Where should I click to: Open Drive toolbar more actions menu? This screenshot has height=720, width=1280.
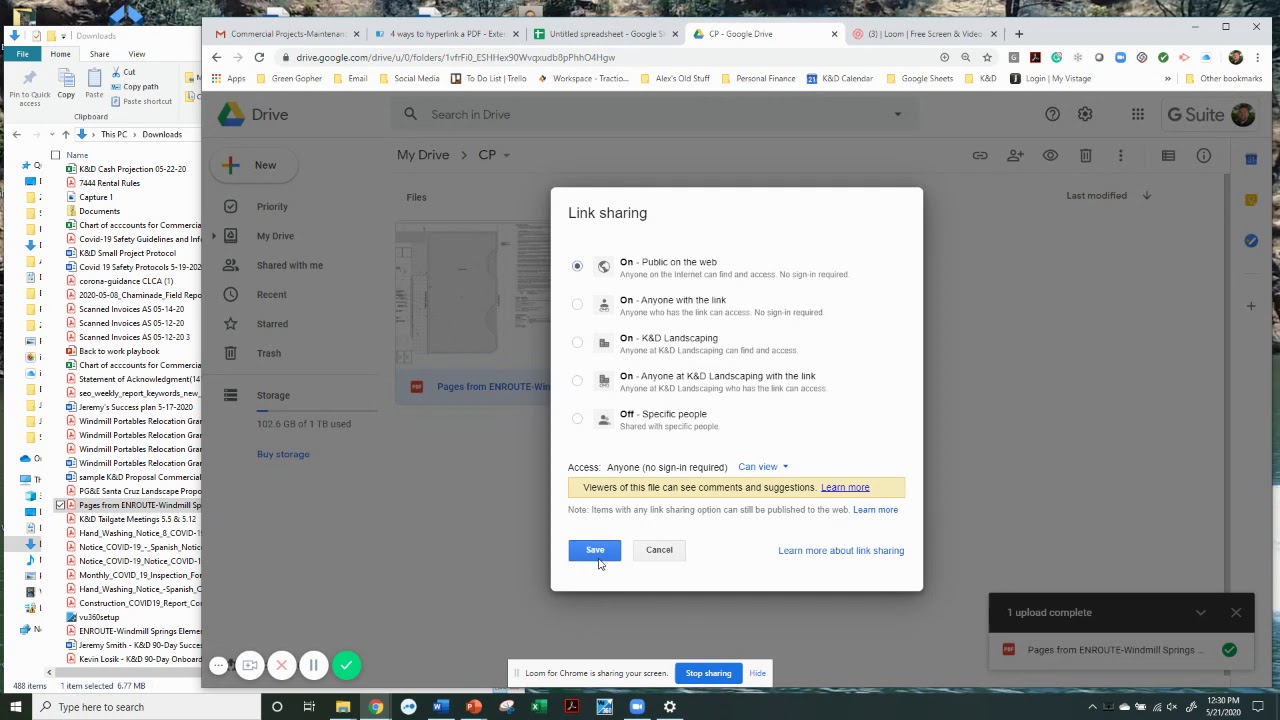1120,155
